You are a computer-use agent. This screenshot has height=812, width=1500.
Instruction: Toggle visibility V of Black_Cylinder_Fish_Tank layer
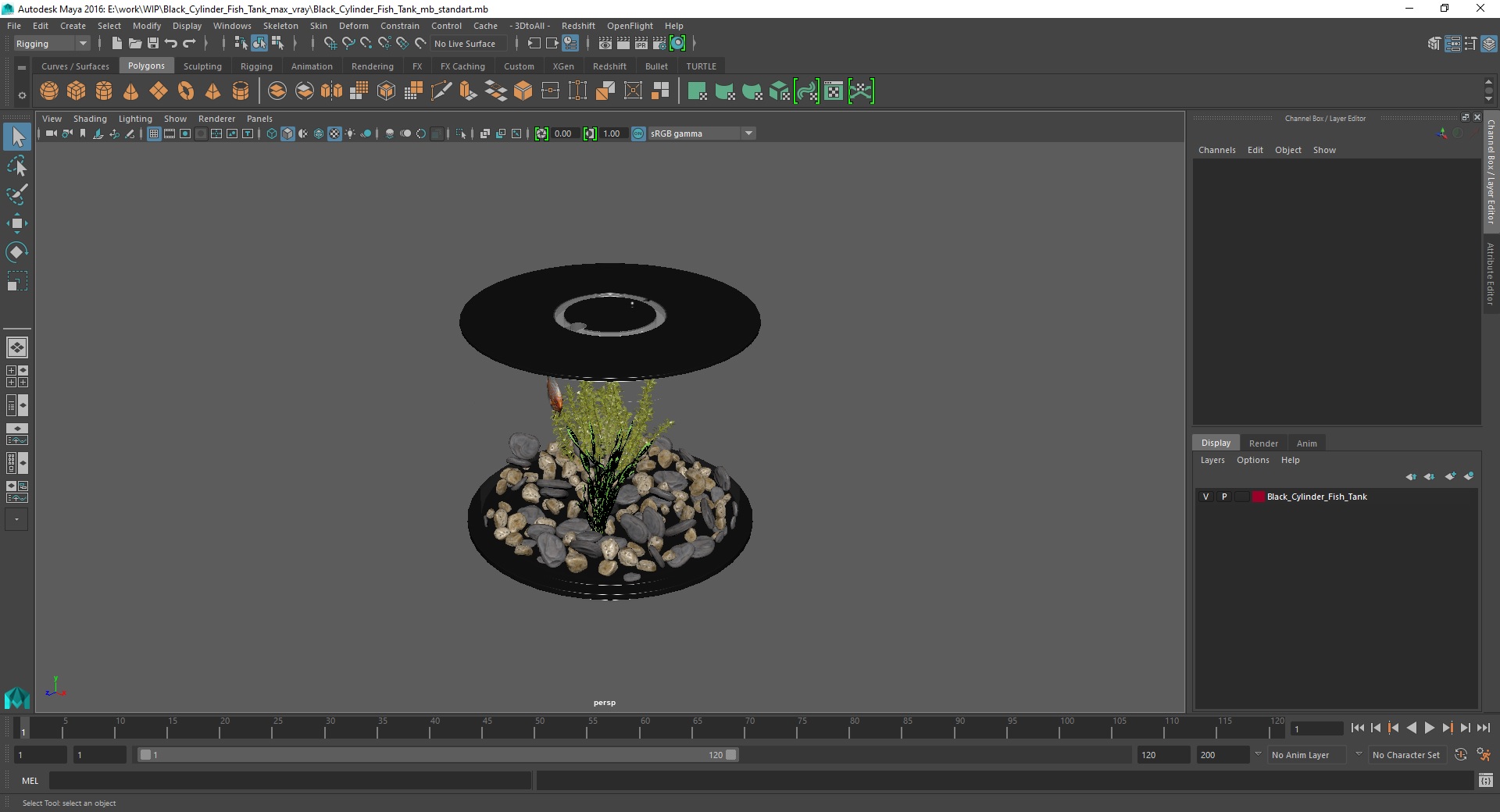[1205, 497]
